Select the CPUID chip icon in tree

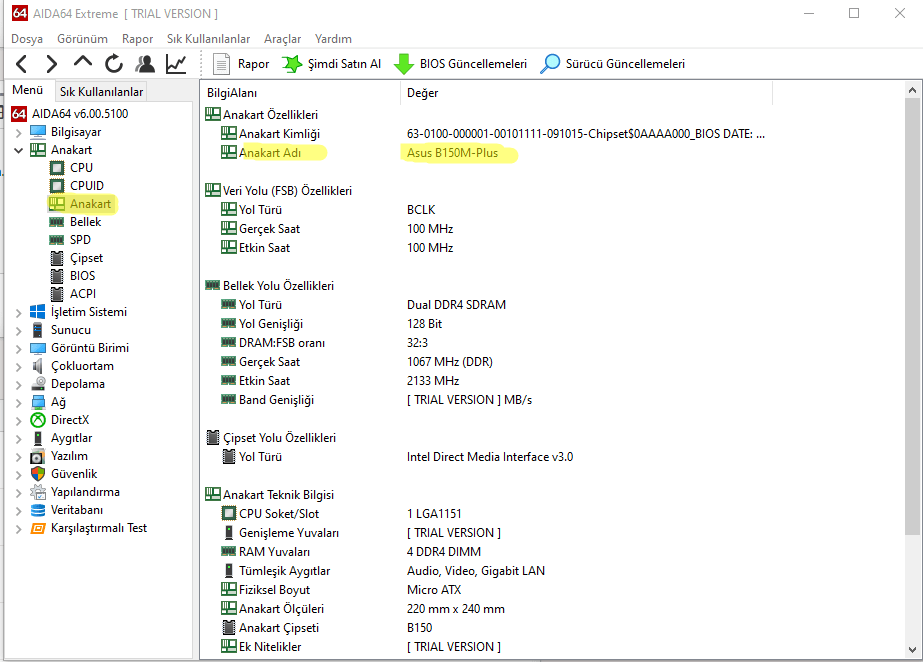point(57,186)
